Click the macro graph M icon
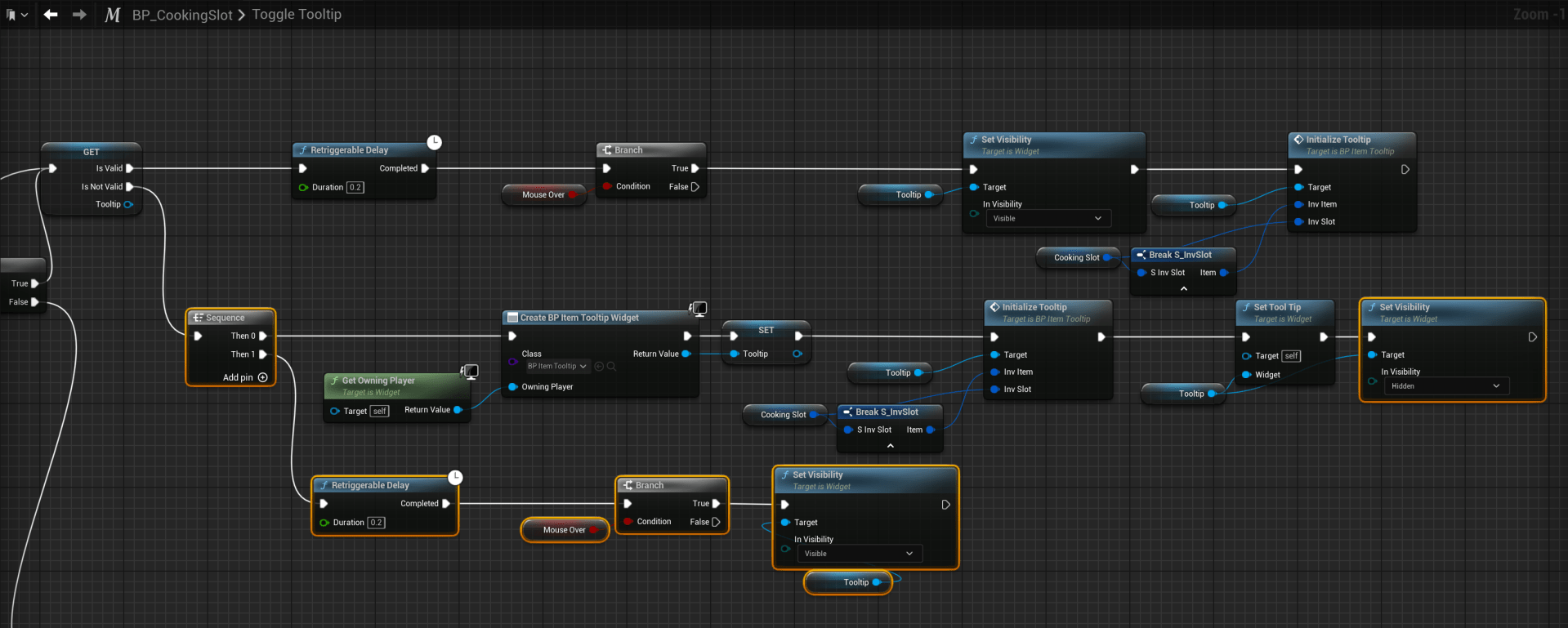 point(113,15)
